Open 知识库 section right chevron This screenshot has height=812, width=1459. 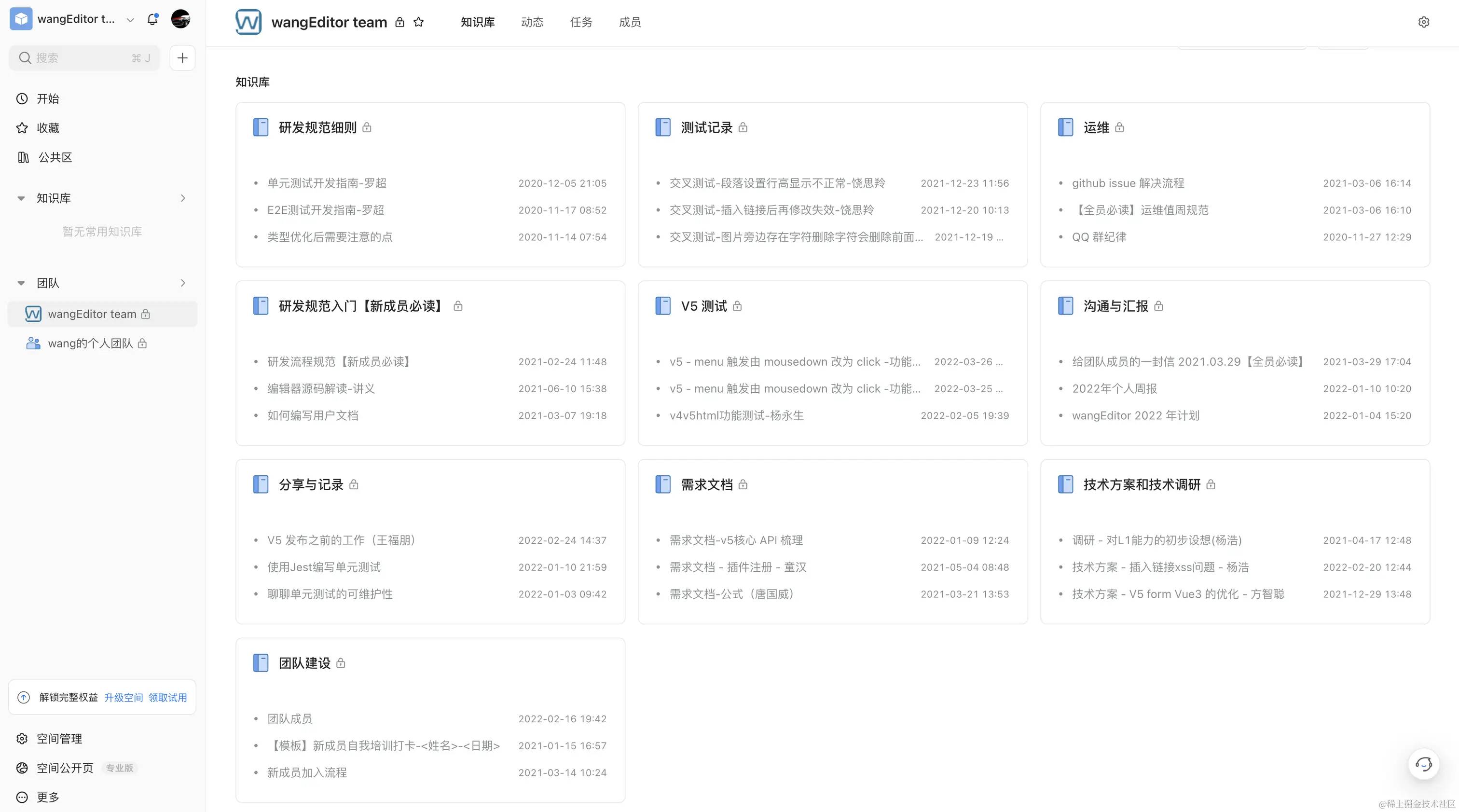[182, 198]
